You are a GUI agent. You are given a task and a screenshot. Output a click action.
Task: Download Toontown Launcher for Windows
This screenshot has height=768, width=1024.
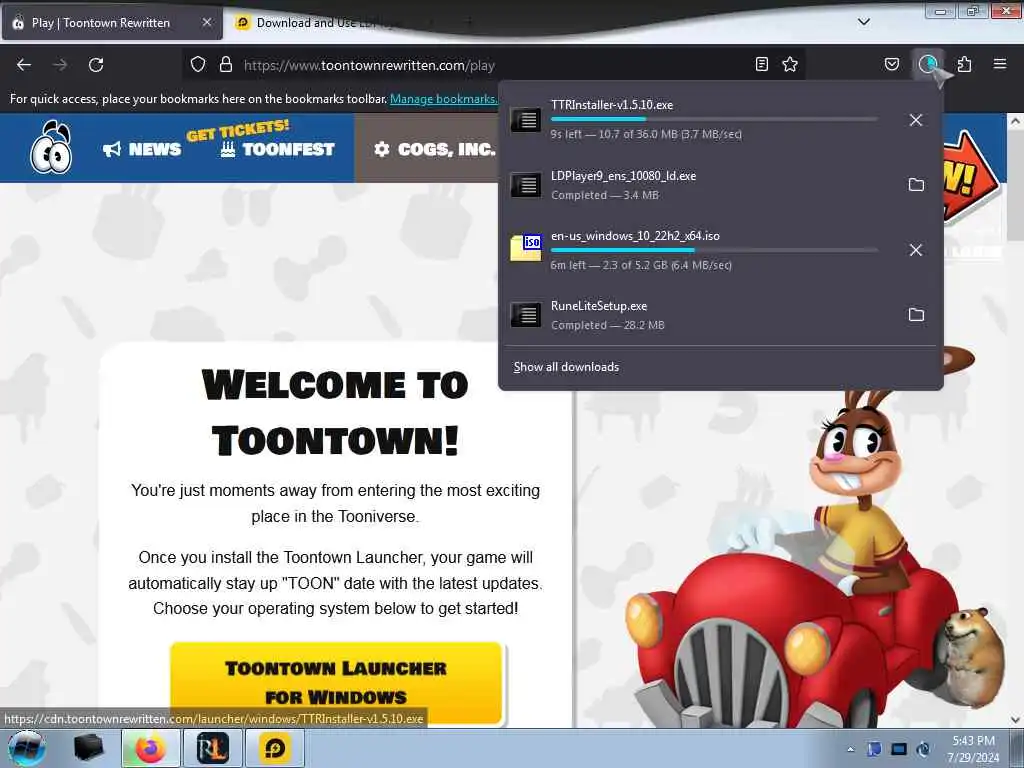point(336,683)
